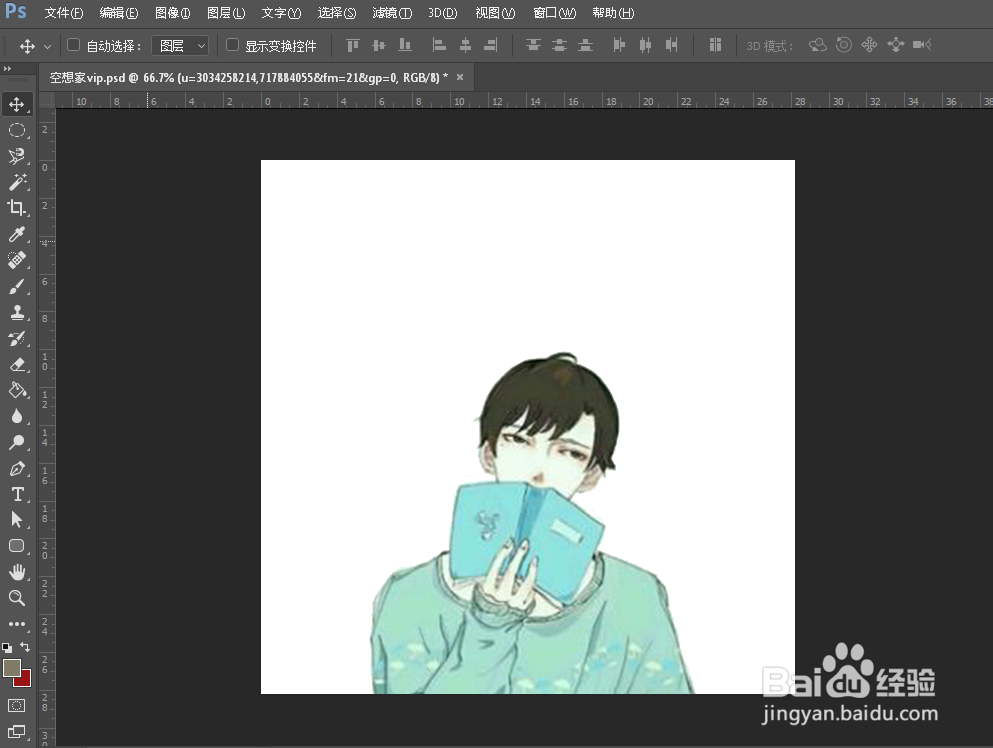Click the Photoshop Ps logo

[x=15, y=11]
